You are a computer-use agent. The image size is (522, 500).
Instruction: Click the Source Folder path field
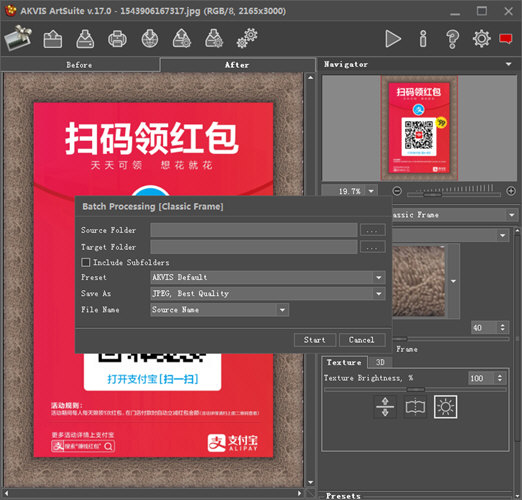254,230
